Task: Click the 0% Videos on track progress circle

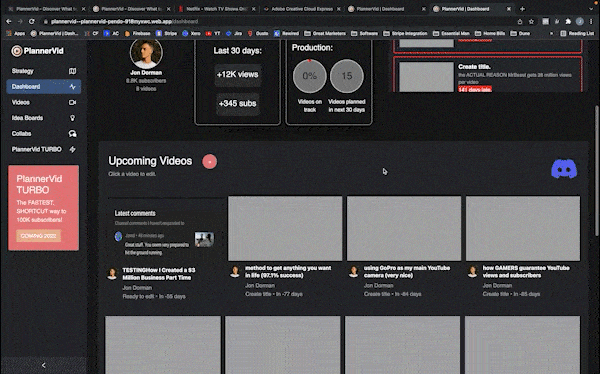Action: click(x=310, y=76)
